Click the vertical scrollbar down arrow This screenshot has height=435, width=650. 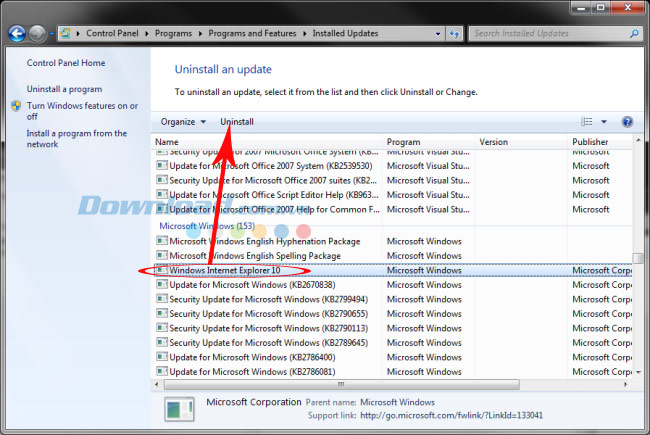pos(638,372)
